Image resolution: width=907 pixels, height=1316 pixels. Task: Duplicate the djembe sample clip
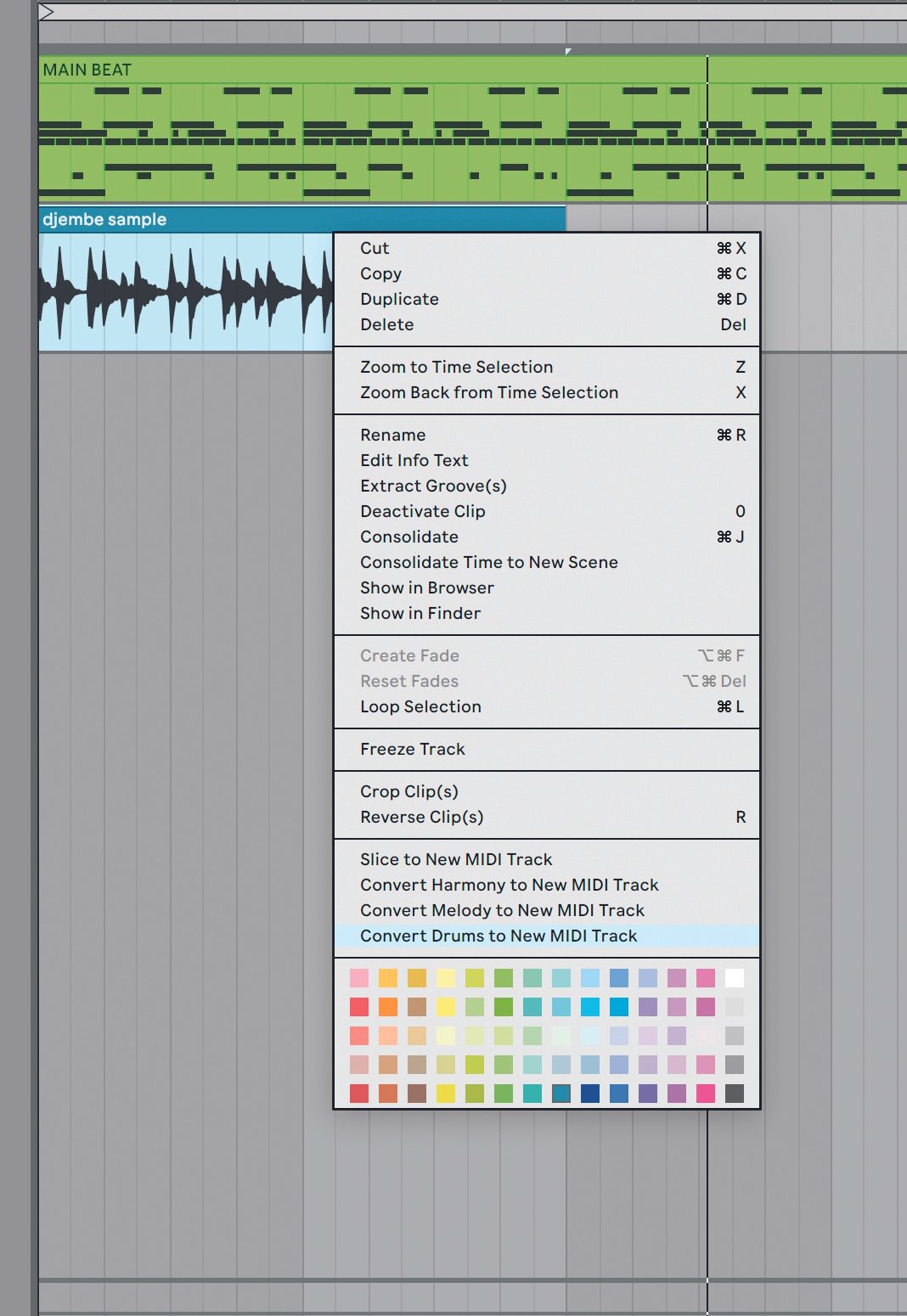pos(398,299)
